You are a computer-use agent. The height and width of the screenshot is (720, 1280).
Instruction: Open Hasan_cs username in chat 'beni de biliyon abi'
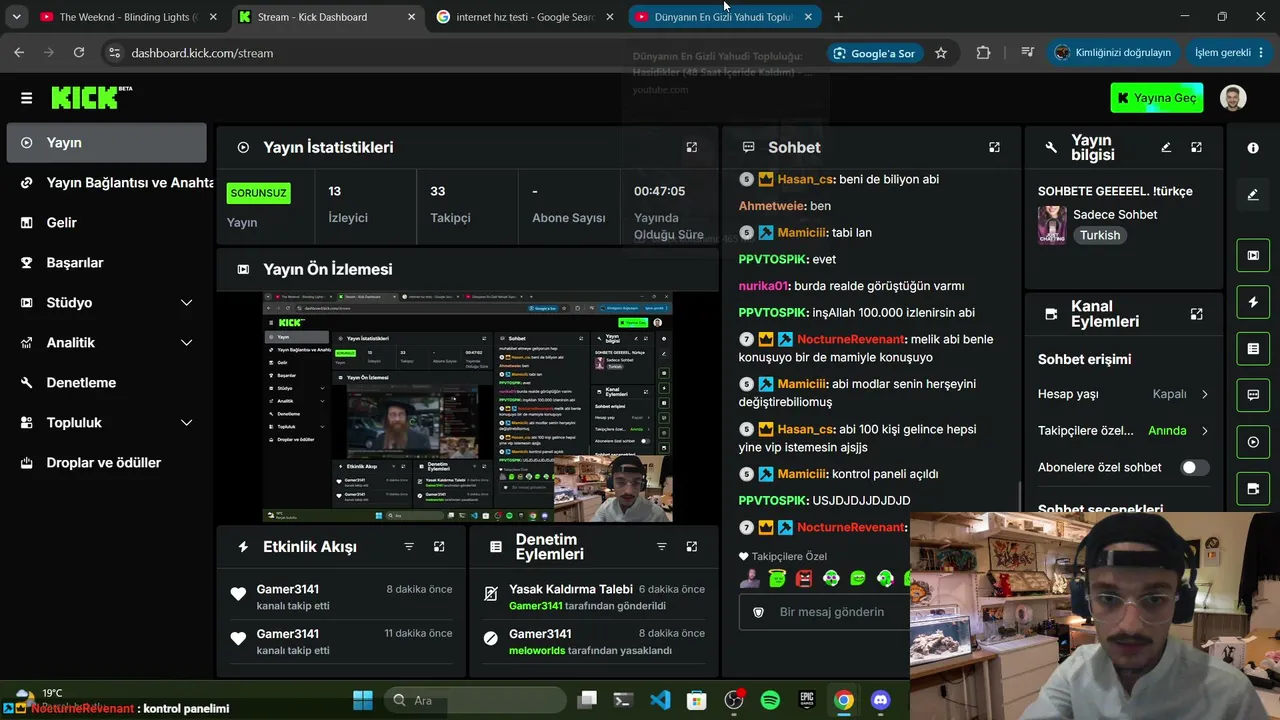tap(805, 179)
